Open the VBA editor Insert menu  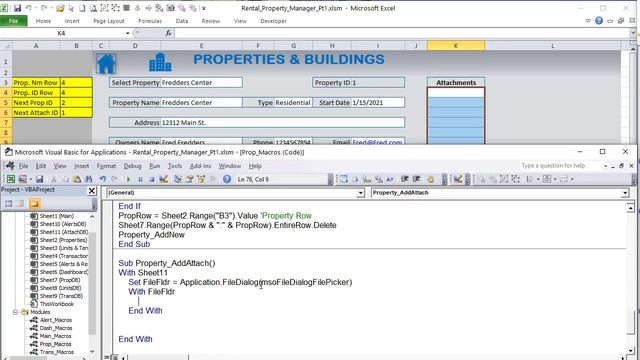81,166
